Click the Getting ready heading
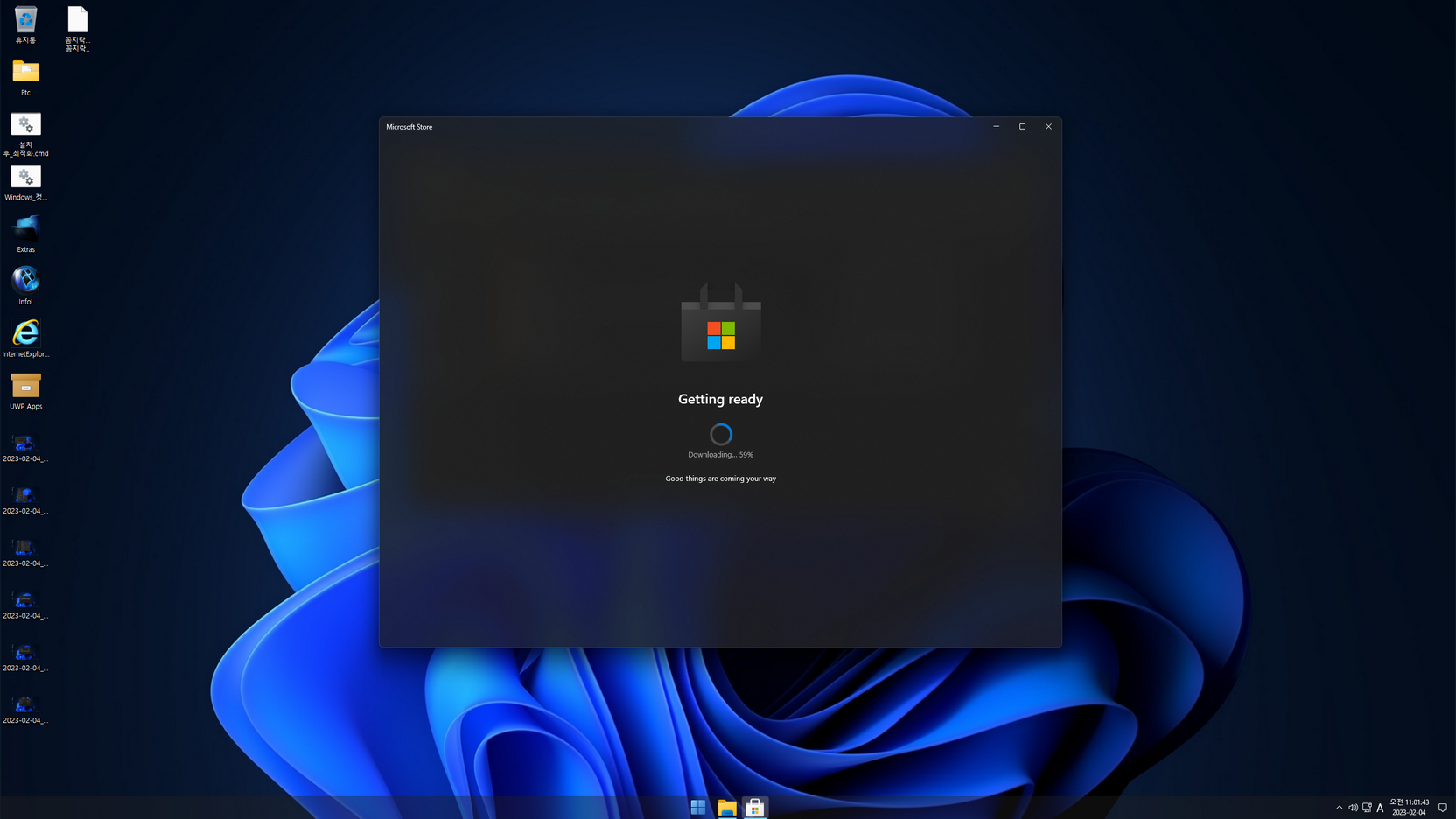The image size is (1456, 819). click(720, 399)
